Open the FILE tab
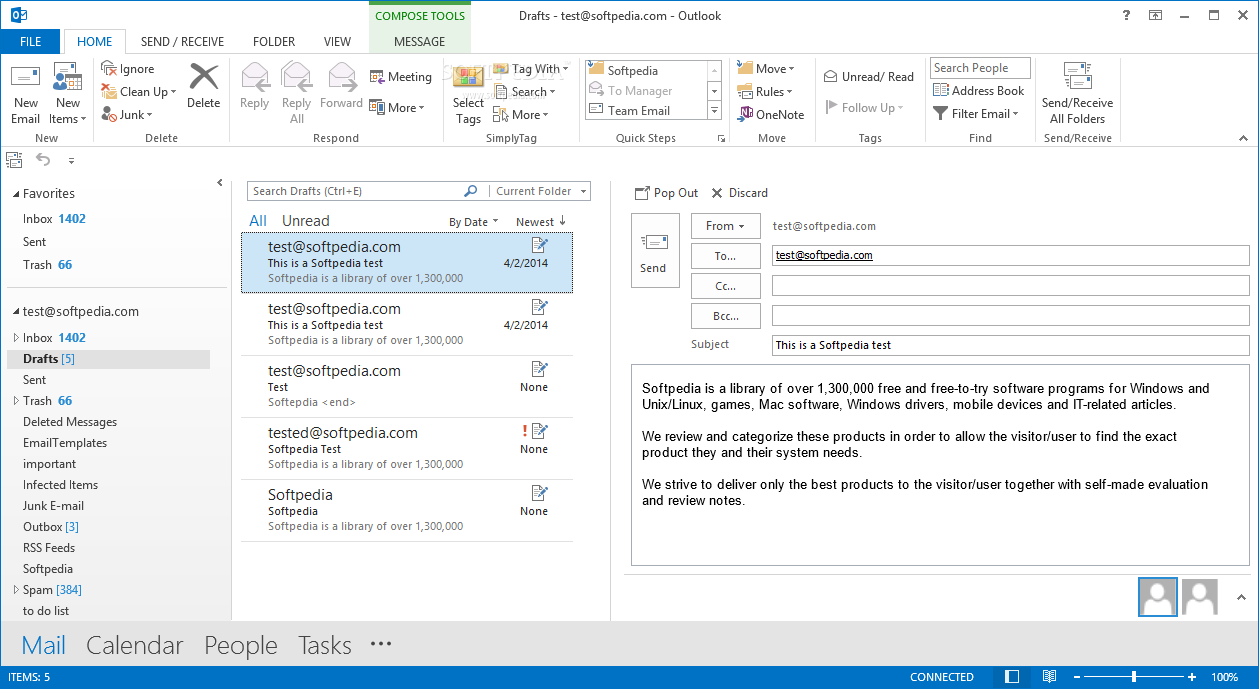 tap(30, 42)
